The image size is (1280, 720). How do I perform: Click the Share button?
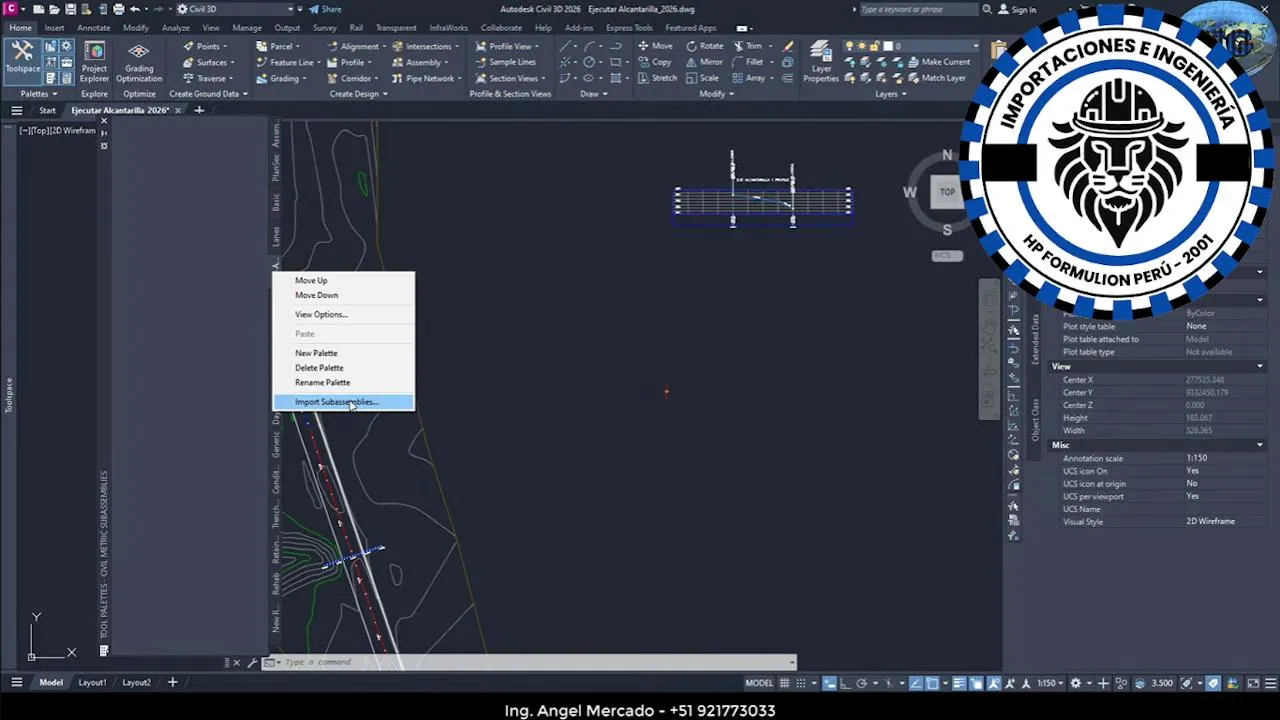pyautogui.click(x=325, y=9)
